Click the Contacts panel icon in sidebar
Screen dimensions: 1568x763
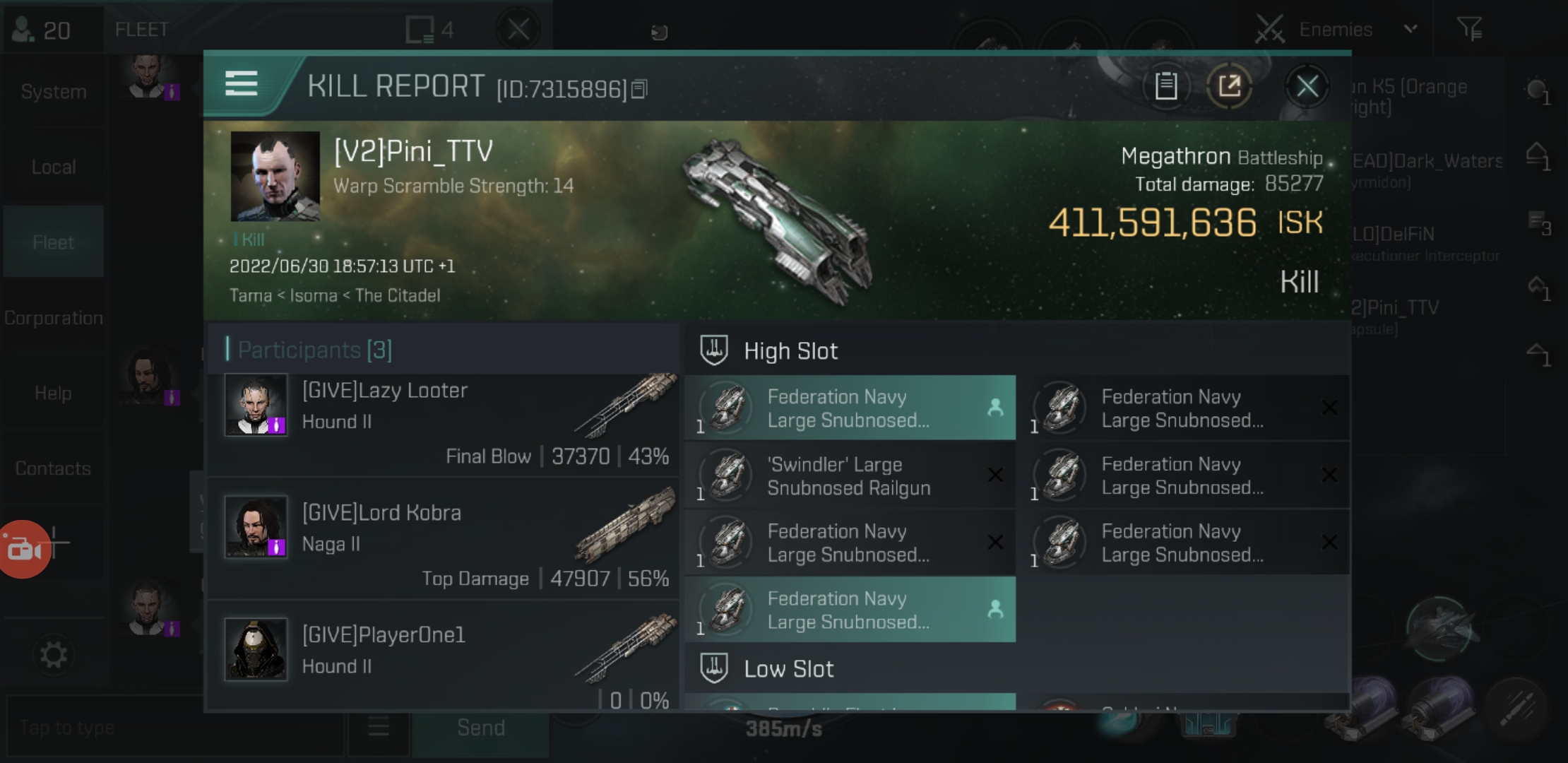tap(52, 467)
